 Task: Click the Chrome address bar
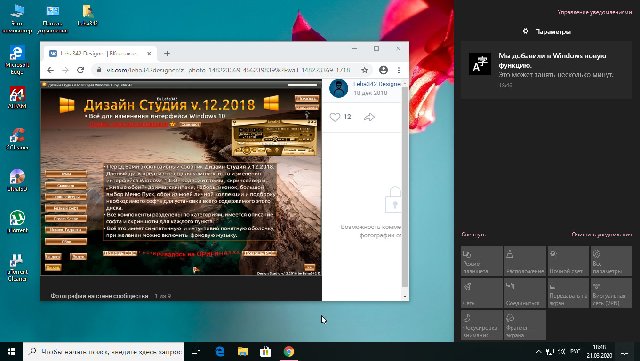tap(228, 70)
